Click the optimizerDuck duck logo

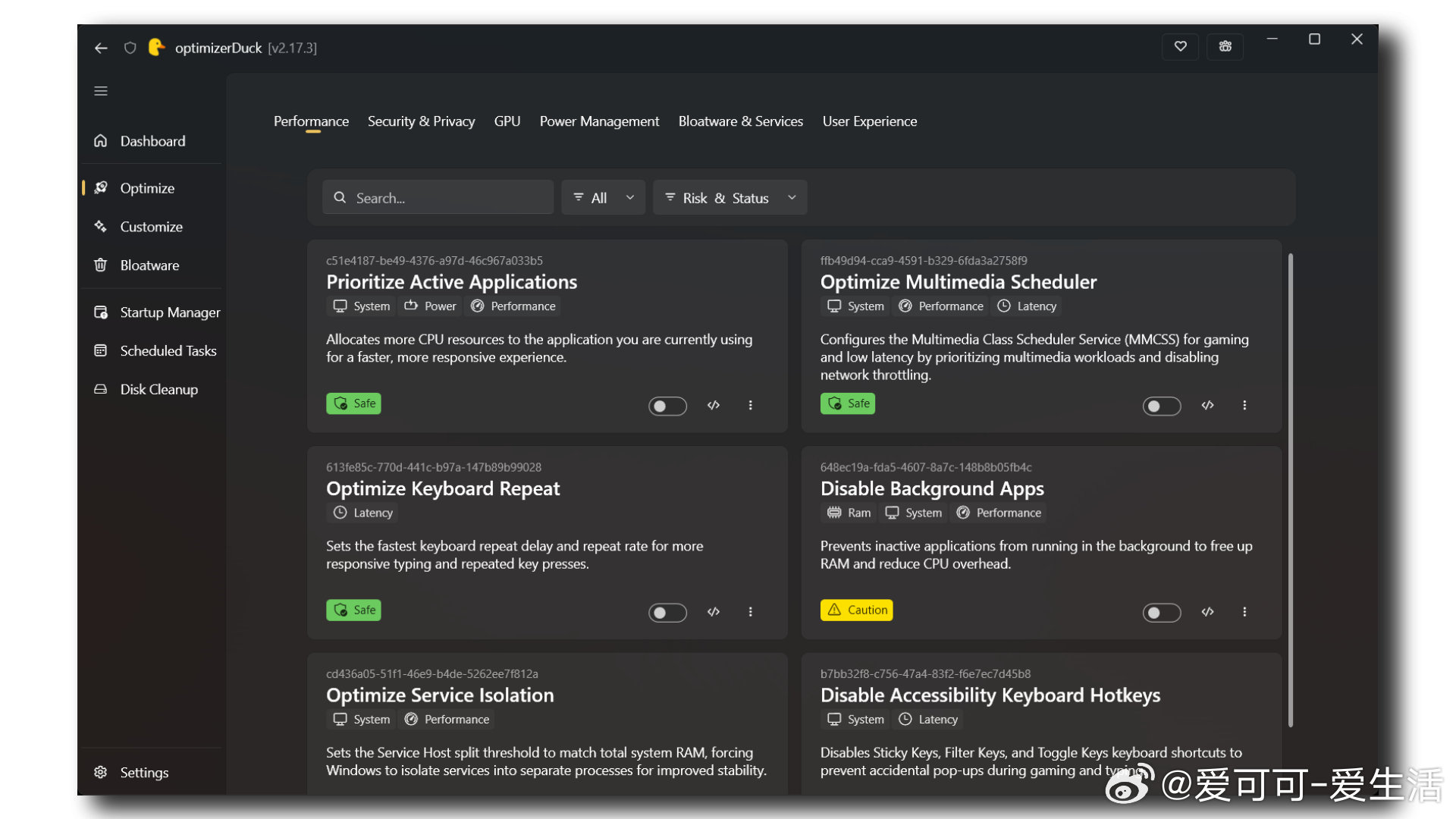point(156,47)
